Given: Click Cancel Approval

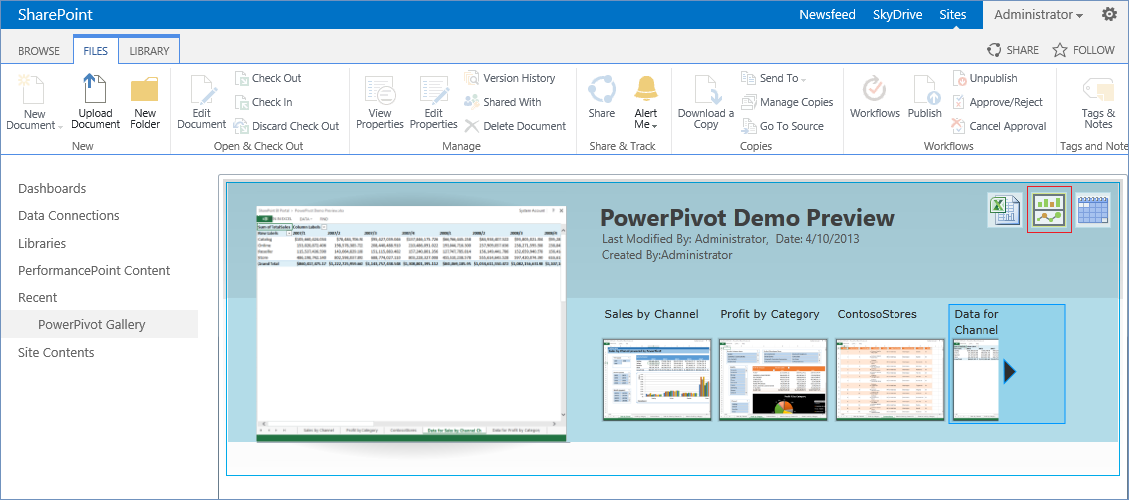Looking at the screenshot, I should click(x=999, y=126).
